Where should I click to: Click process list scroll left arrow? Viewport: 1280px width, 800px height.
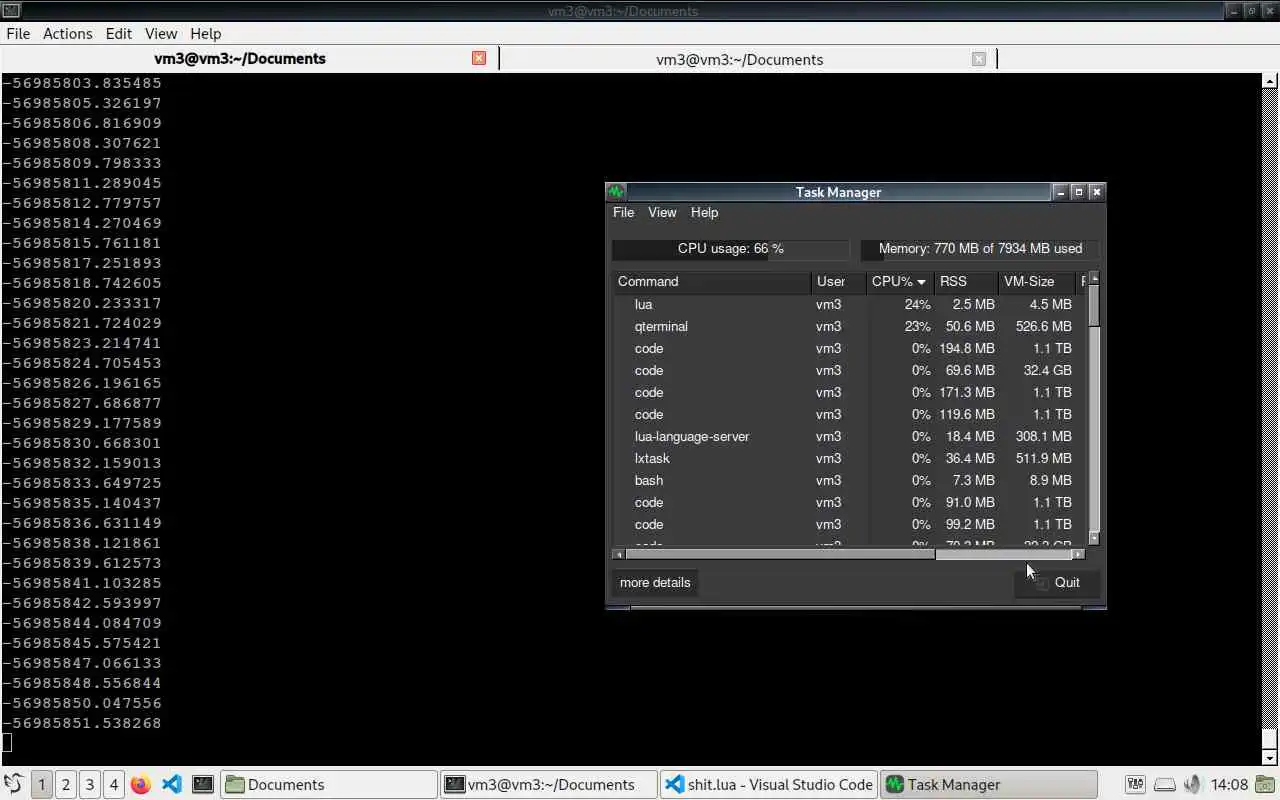pyautogui.click(x=618, y=554)
